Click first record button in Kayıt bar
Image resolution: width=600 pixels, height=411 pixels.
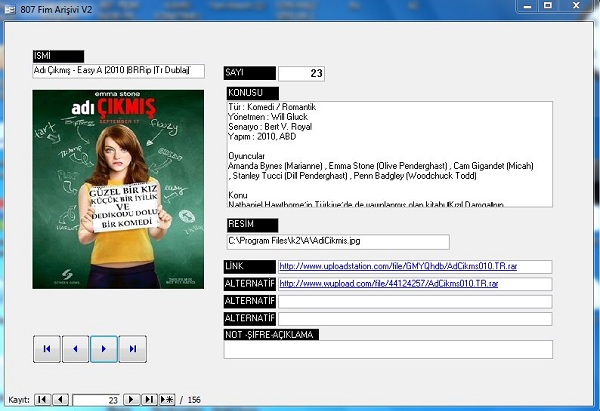tap(42, 400)
